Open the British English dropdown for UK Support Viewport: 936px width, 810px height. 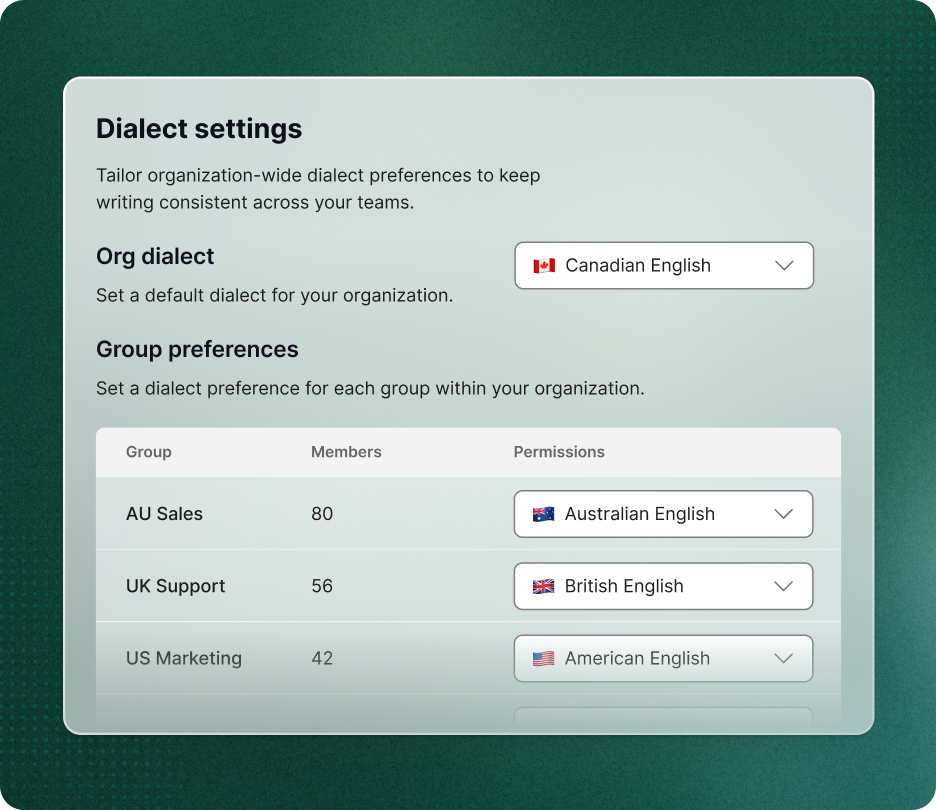[663, 586]
